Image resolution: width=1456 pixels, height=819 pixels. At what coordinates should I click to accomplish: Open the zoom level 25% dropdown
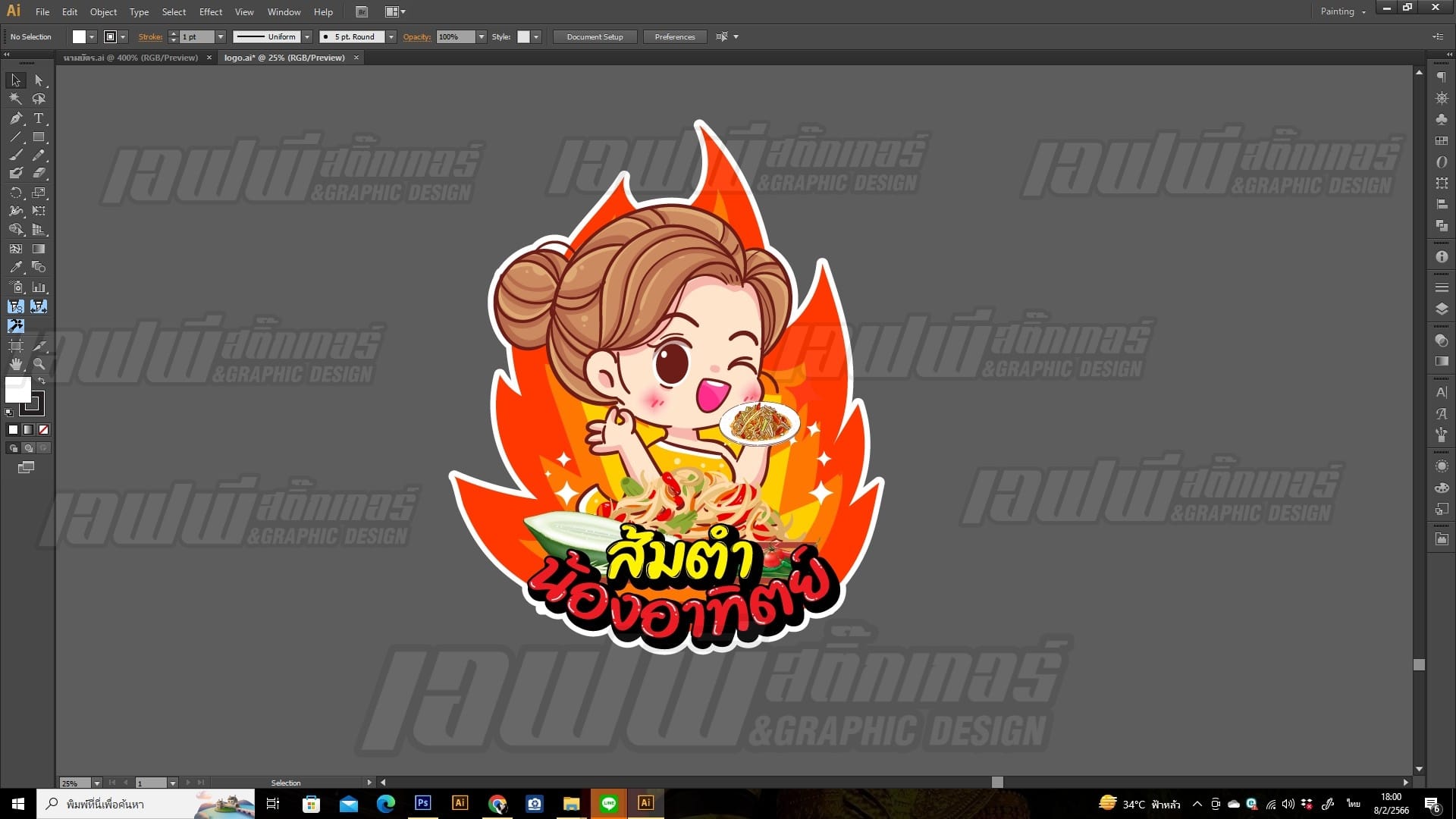click(x=96, y=783)
